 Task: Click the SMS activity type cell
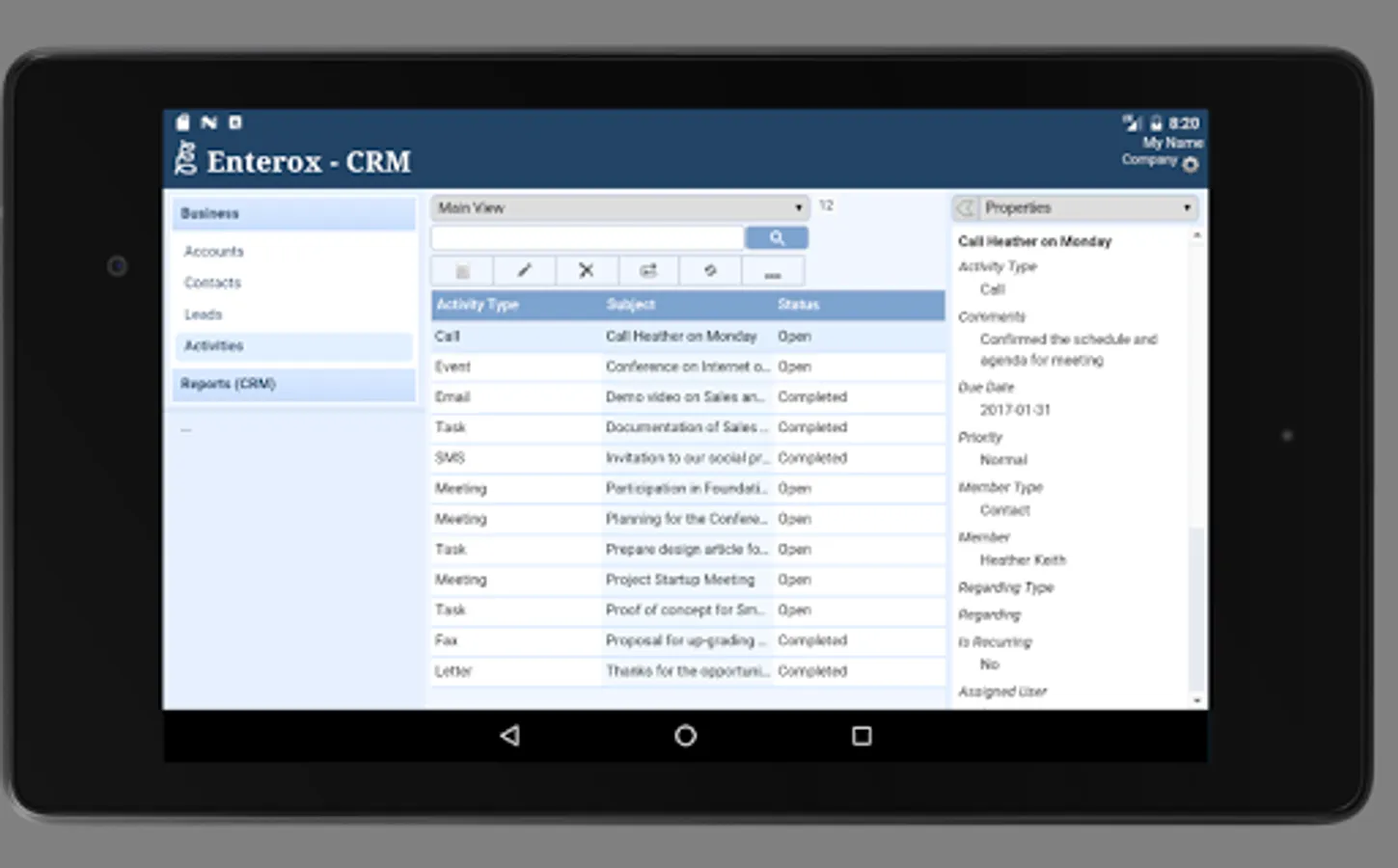450,458
